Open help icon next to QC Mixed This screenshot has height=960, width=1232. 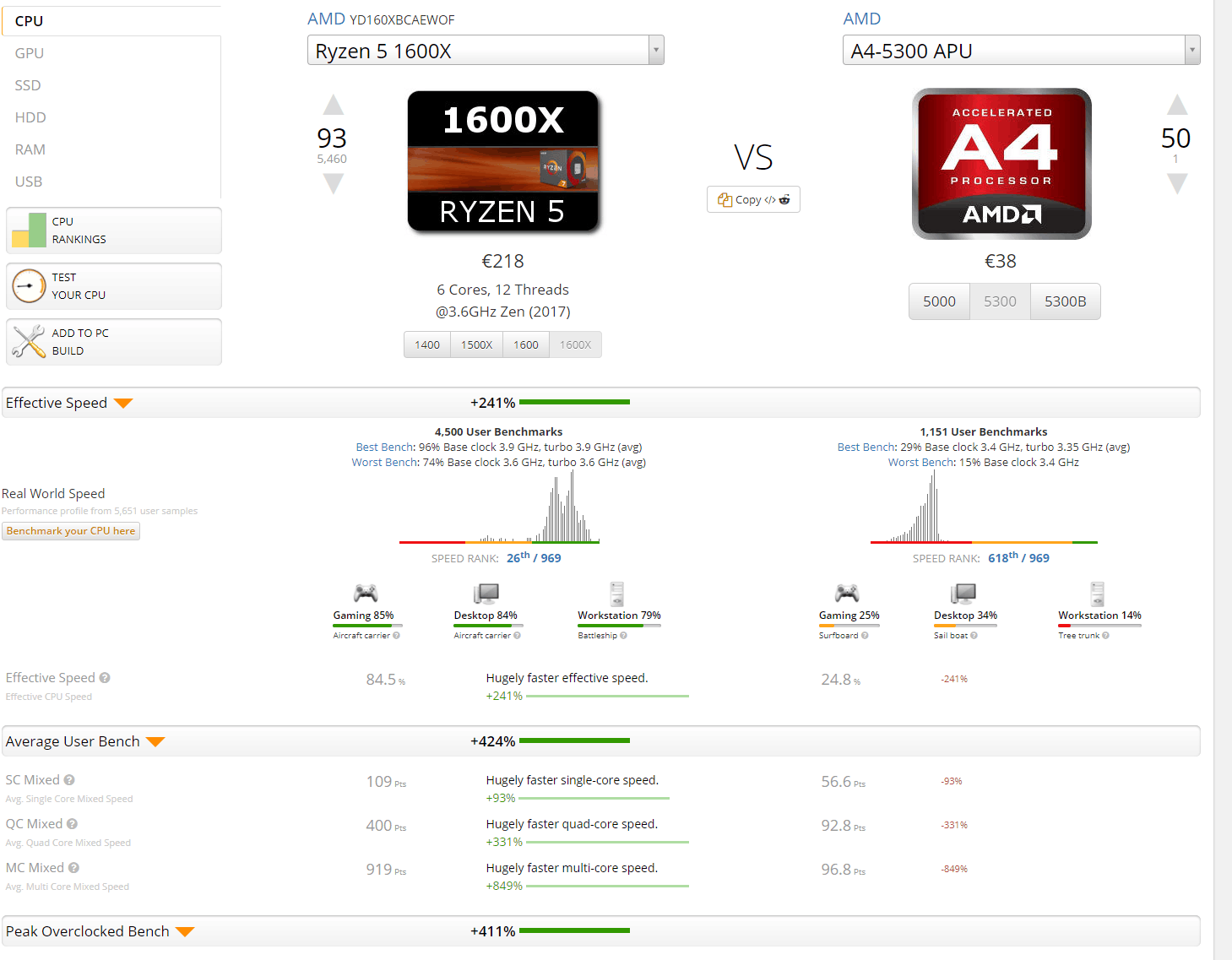pos(72,824)
